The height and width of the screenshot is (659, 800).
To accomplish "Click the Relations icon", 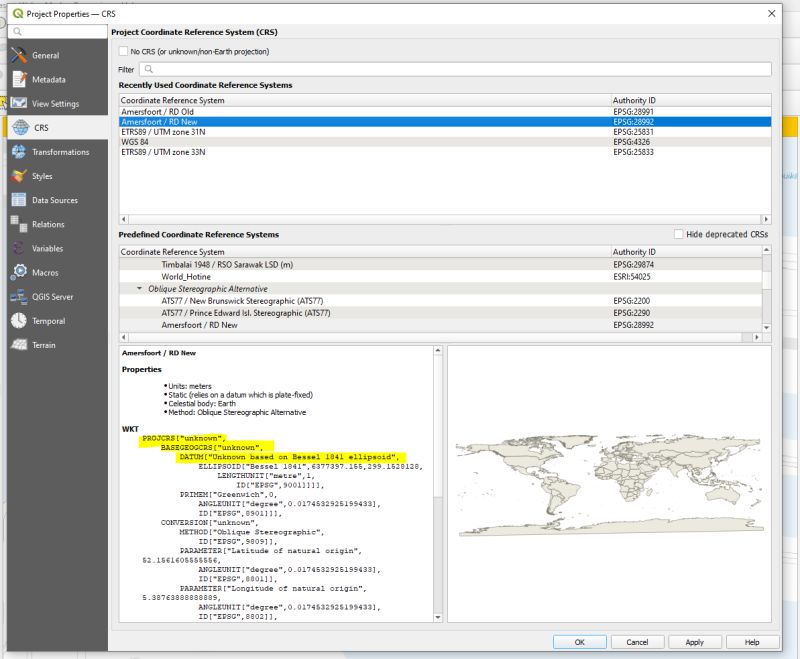I will pyautogui.click(x=19, y=224).
